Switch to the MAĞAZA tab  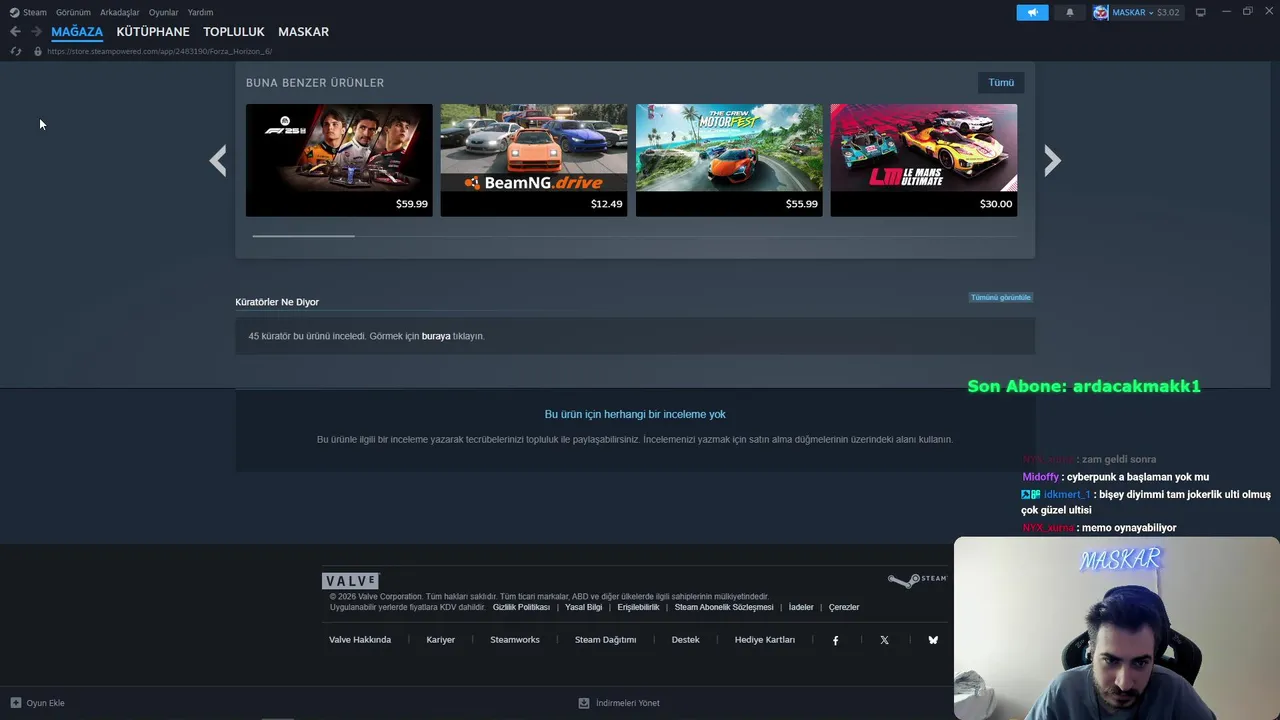pos(77,32)
